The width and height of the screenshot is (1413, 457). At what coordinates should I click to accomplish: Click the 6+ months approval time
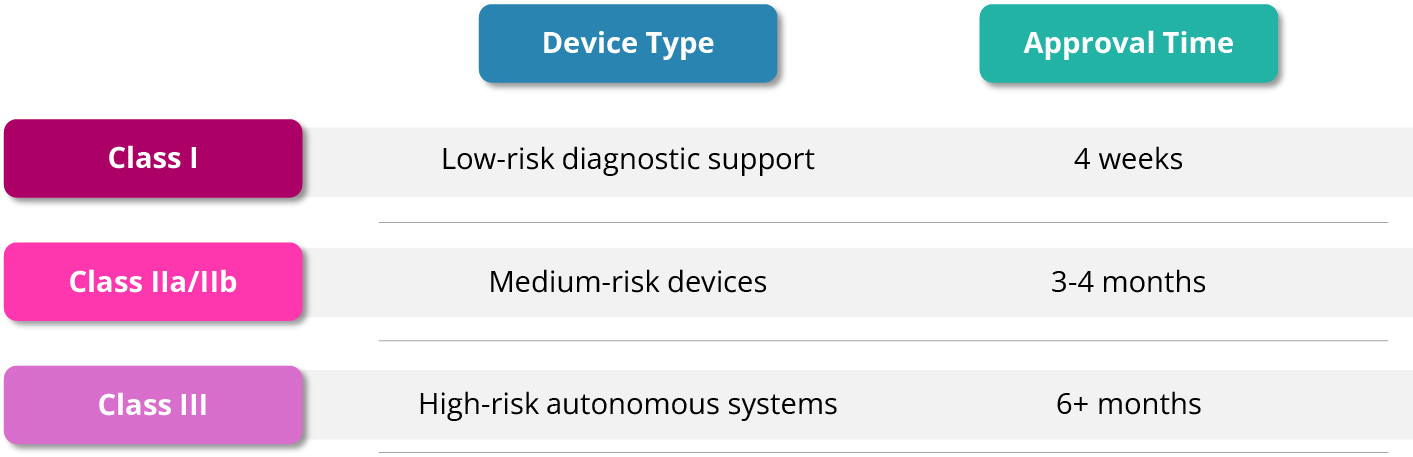[1128, 404]
